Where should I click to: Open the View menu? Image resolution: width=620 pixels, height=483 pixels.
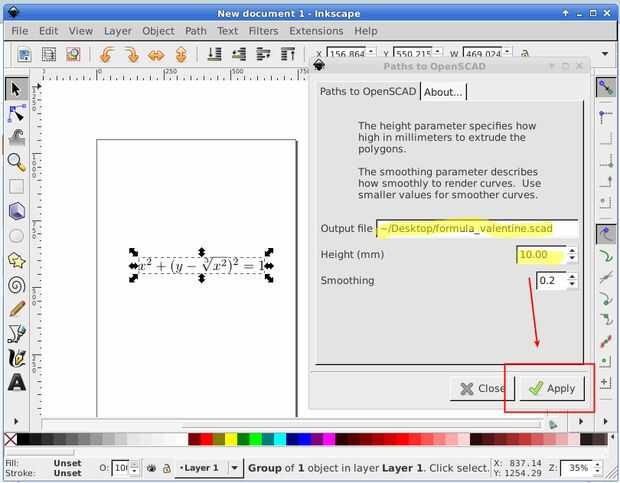(x=81, y=31)
